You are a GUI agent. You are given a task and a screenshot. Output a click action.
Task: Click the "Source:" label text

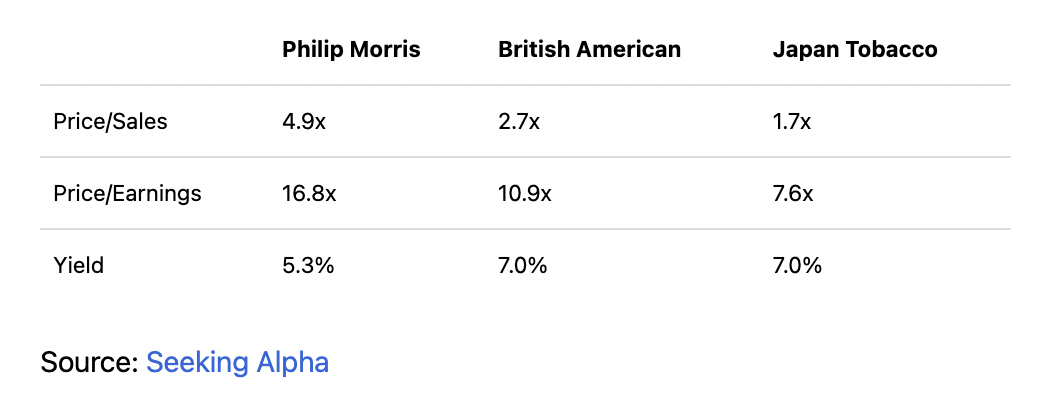point(89,361)
